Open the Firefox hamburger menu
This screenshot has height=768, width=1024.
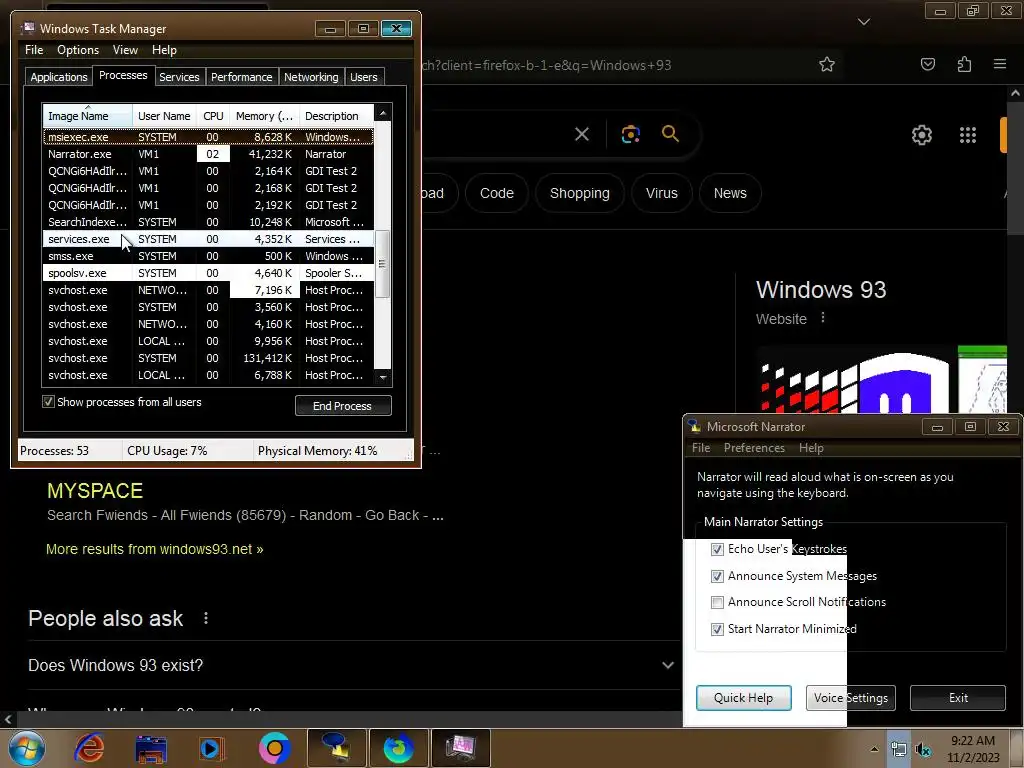point(1000,64)
